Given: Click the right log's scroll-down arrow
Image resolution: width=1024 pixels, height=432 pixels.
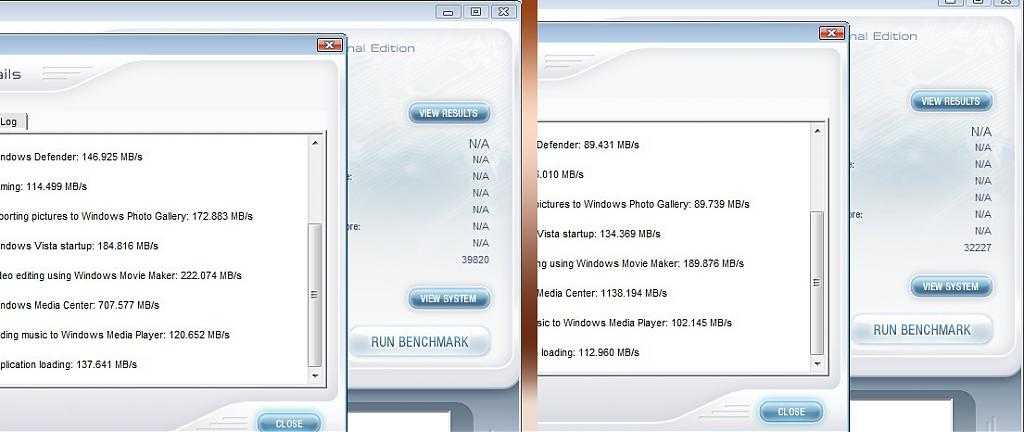Looking at the screenshot, I should pyautogui.click(x=817, y=363).
